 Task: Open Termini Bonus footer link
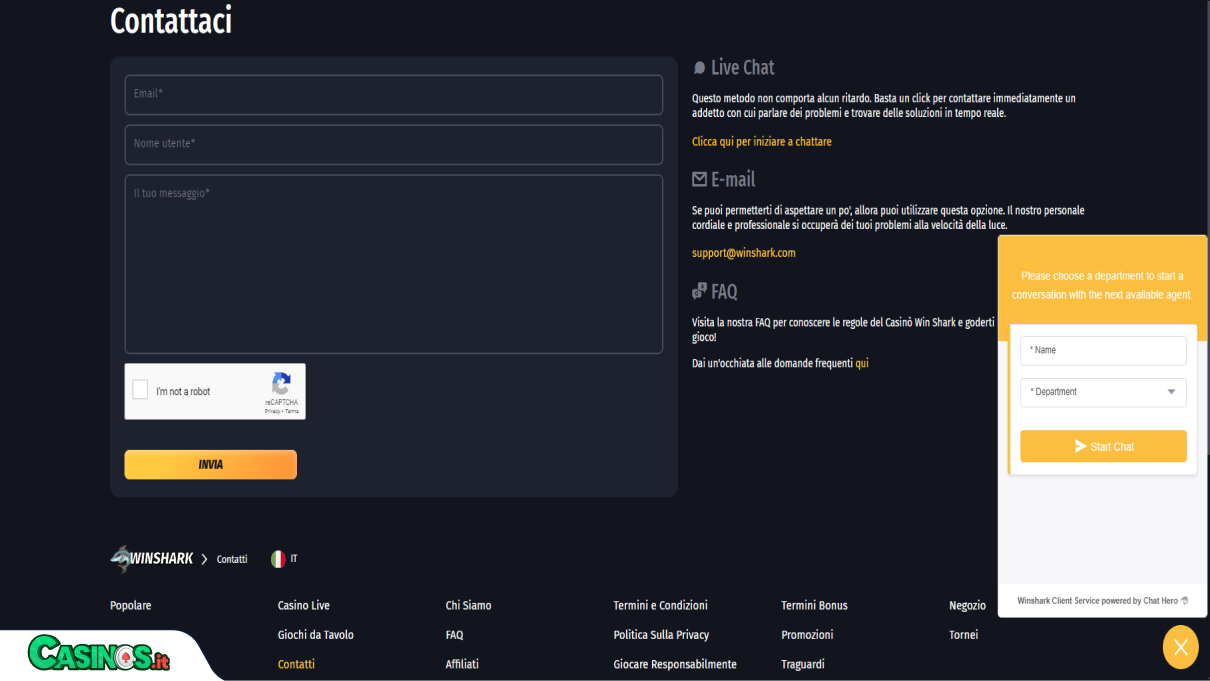point(814,605)
